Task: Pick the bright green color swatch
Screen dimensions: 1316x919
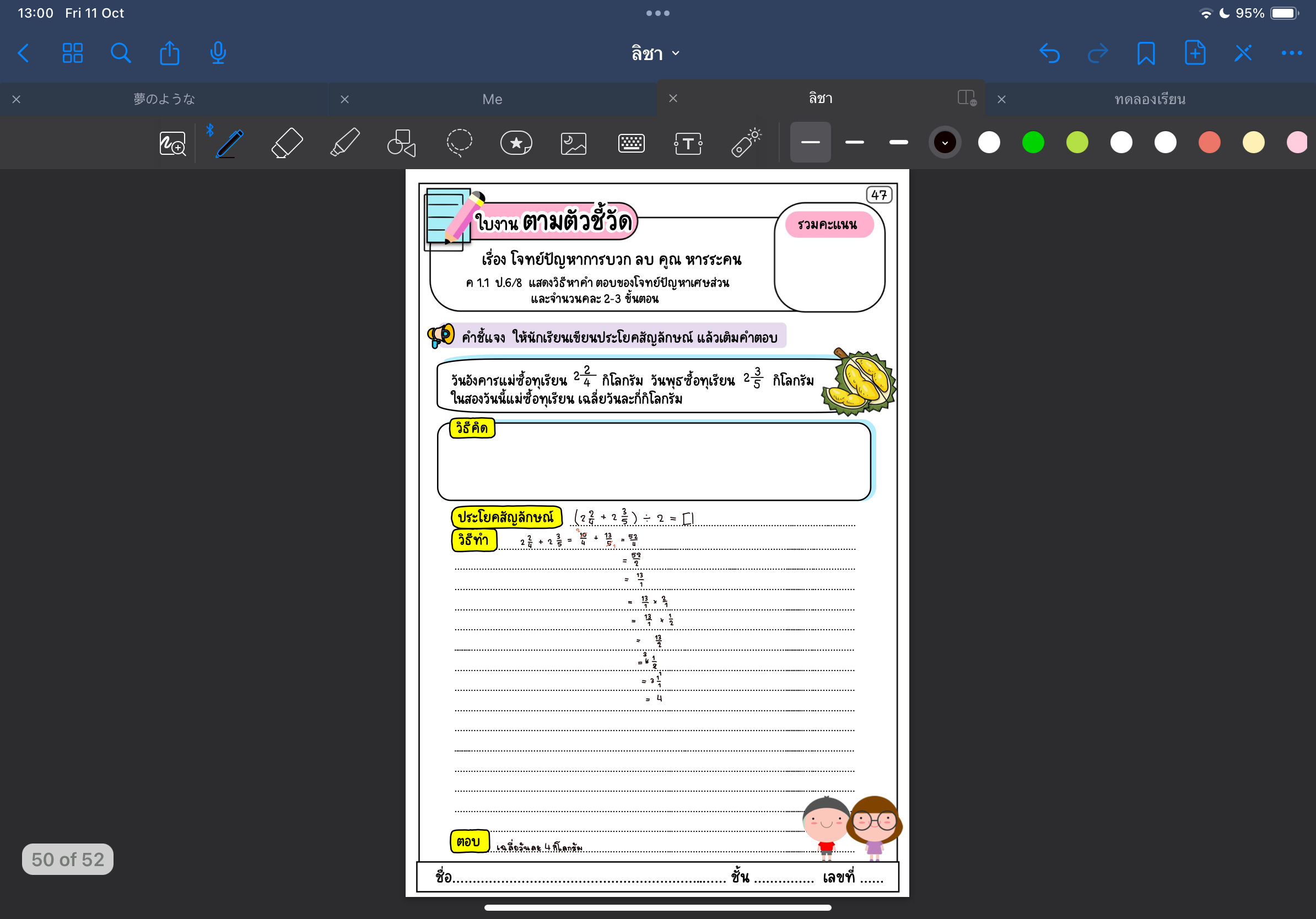Action: point(1033,143)
